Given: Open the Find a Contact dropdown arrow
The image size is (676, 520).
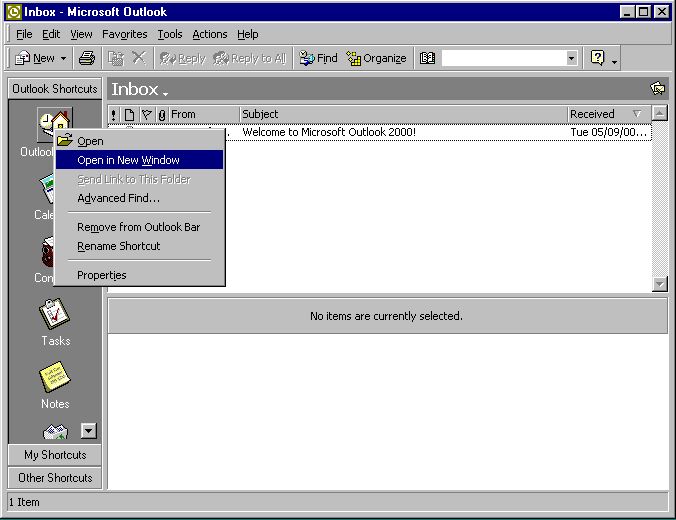Looking at the screenshot, I should pyautogui.click(x=572, y=58).
